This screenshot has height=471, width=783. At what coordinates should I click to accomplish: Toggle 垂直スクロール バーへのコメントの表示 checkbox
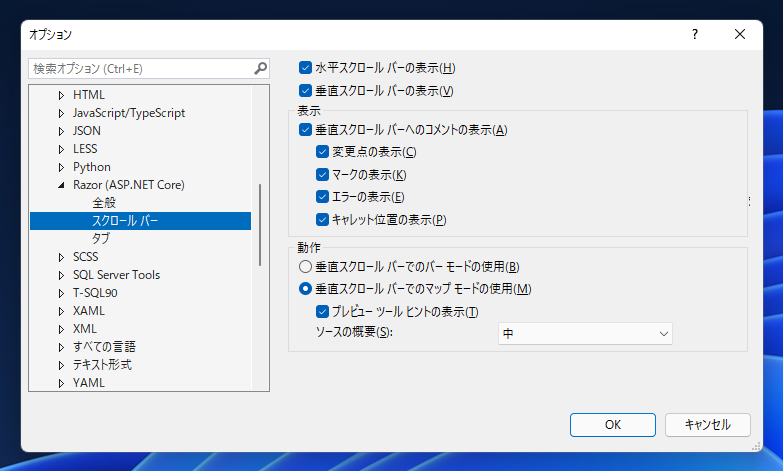click(x=305, y=130)
